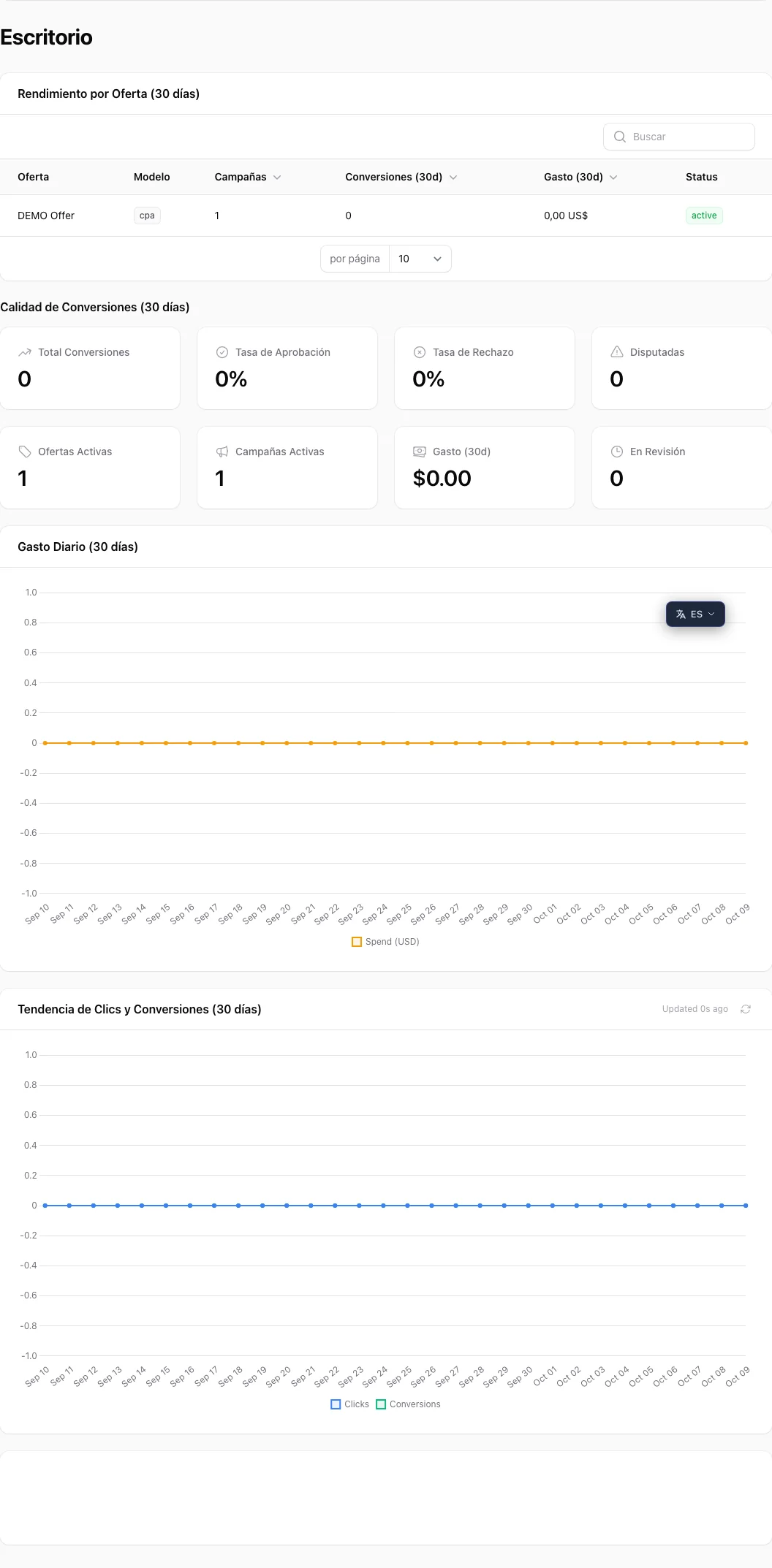Click the Total Conversiones trend icon
Image resolution: width=772 pixels, height=1568 pixels.
click(x=25, y=352)
